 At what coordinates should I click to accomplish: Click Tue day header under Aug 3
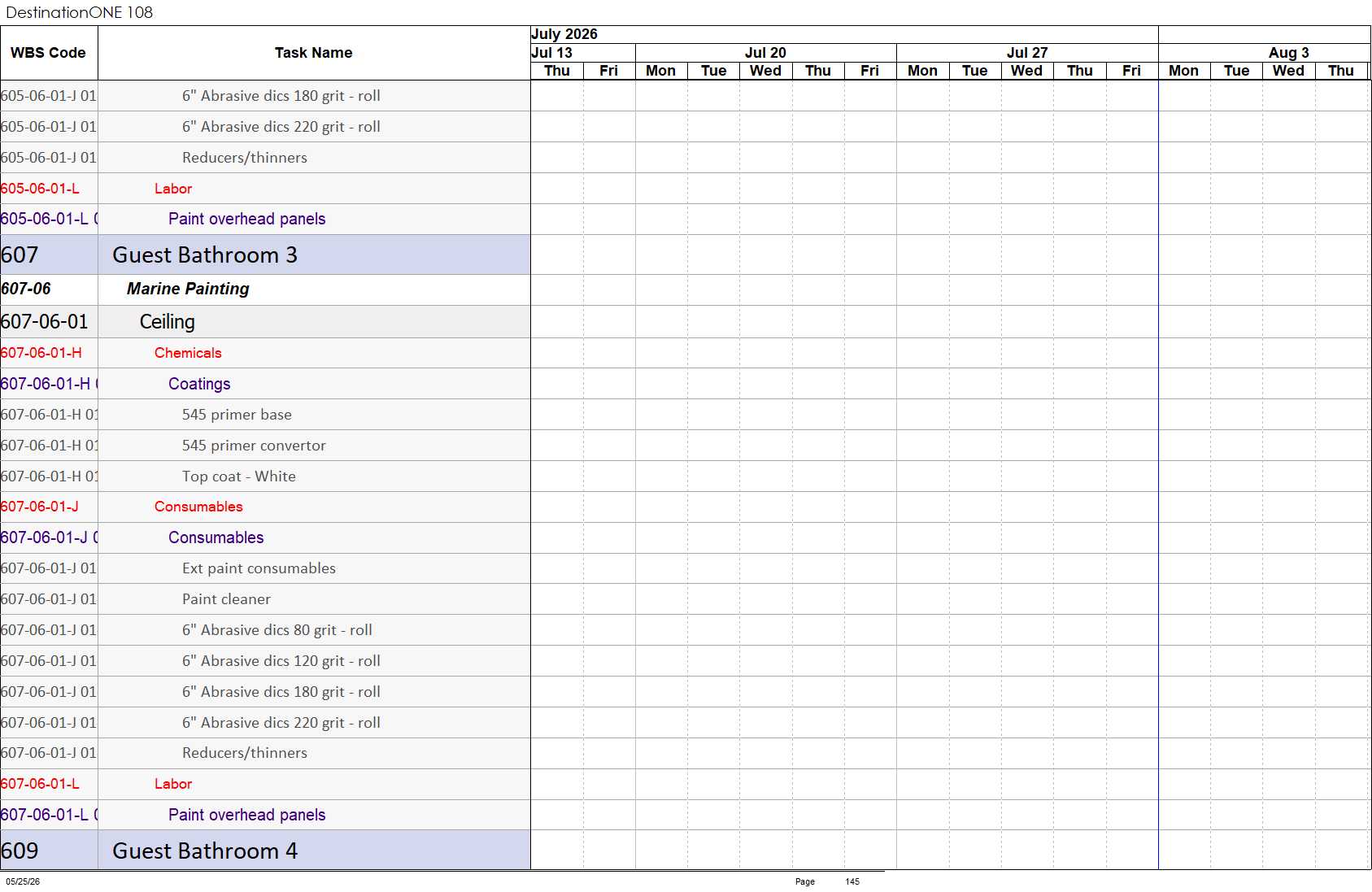[x=1236, y=71]
